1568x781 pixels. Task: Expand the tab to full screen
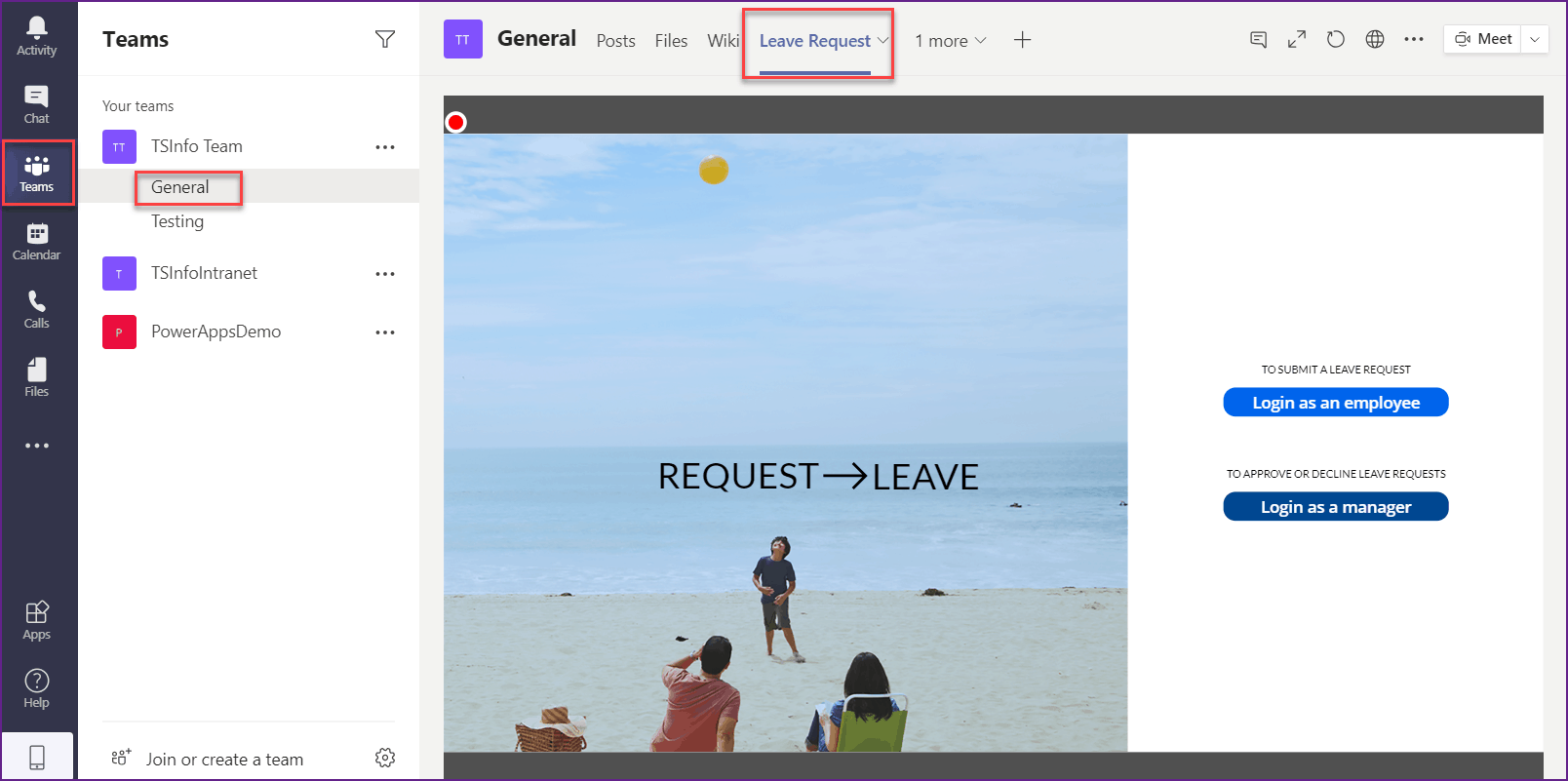pyautogui.click(x=1297, y=39)
